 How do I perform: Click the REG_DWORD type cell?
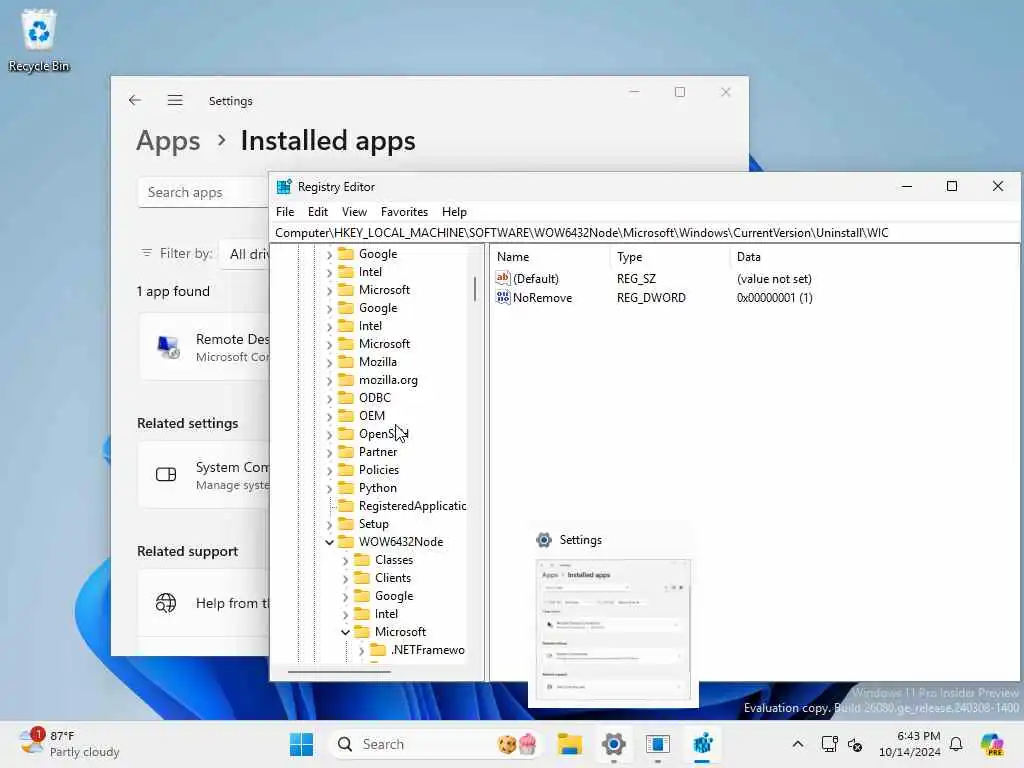[651, 297]
